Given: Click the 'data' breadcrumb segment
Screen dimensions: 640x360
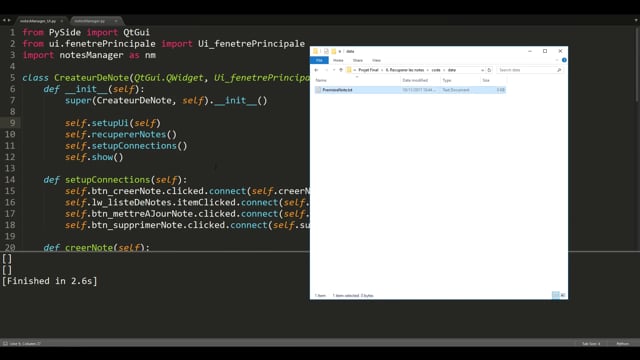Looking at the screenshot, I should coord(451,70).
